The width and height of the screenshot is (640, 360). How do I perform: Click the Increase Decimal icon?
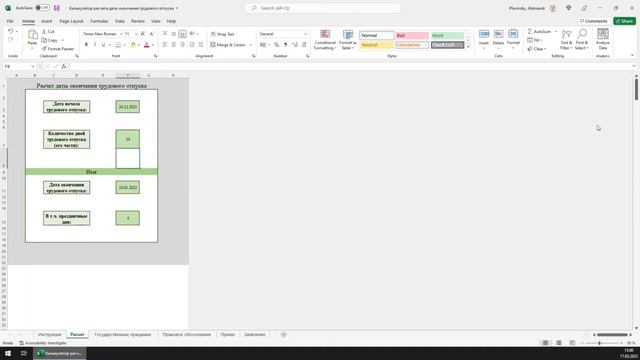coord(295,44)
